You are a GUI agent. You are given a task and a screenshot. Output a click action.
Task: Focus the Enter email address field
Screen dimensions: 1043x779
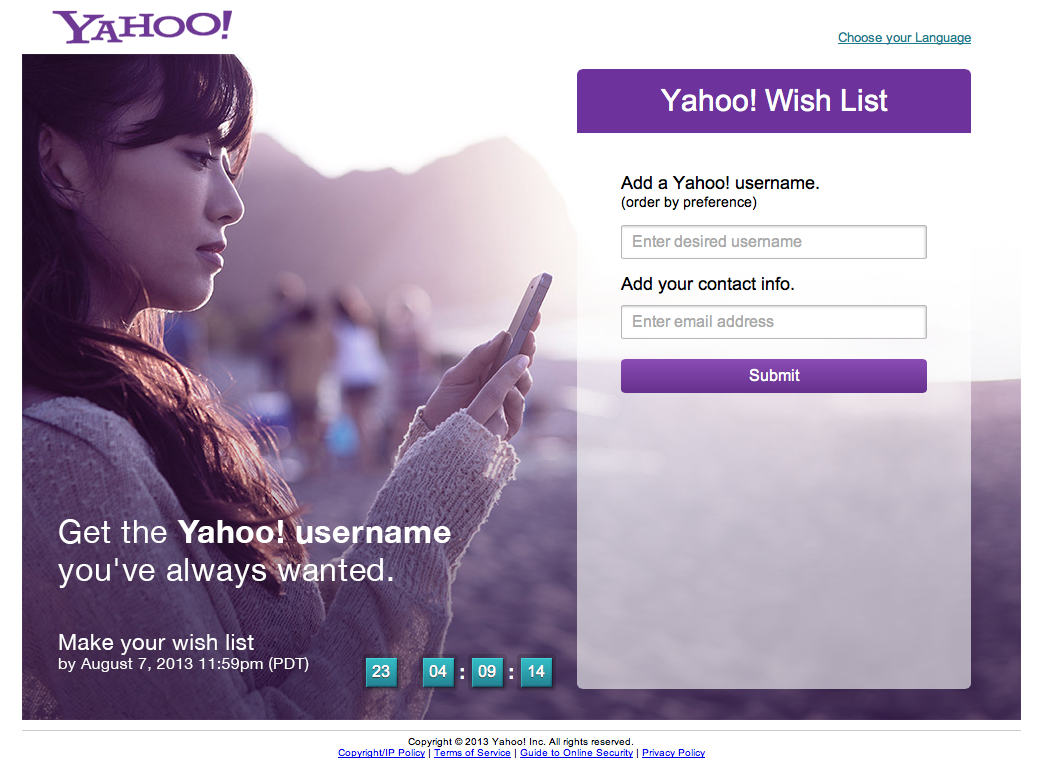[x=774, y=322]
